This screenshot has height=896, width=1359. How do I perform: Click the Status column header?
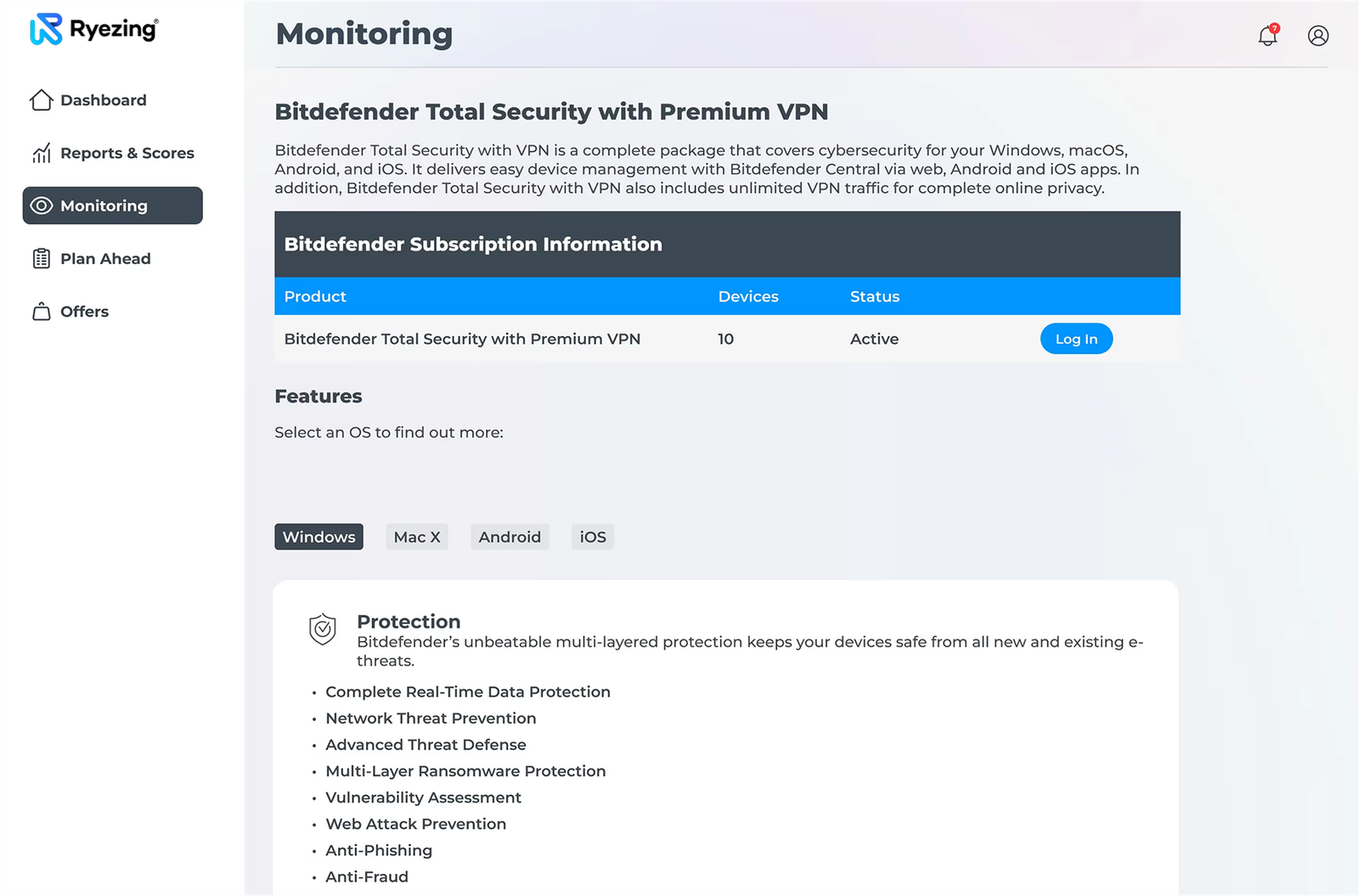(875, 296)
